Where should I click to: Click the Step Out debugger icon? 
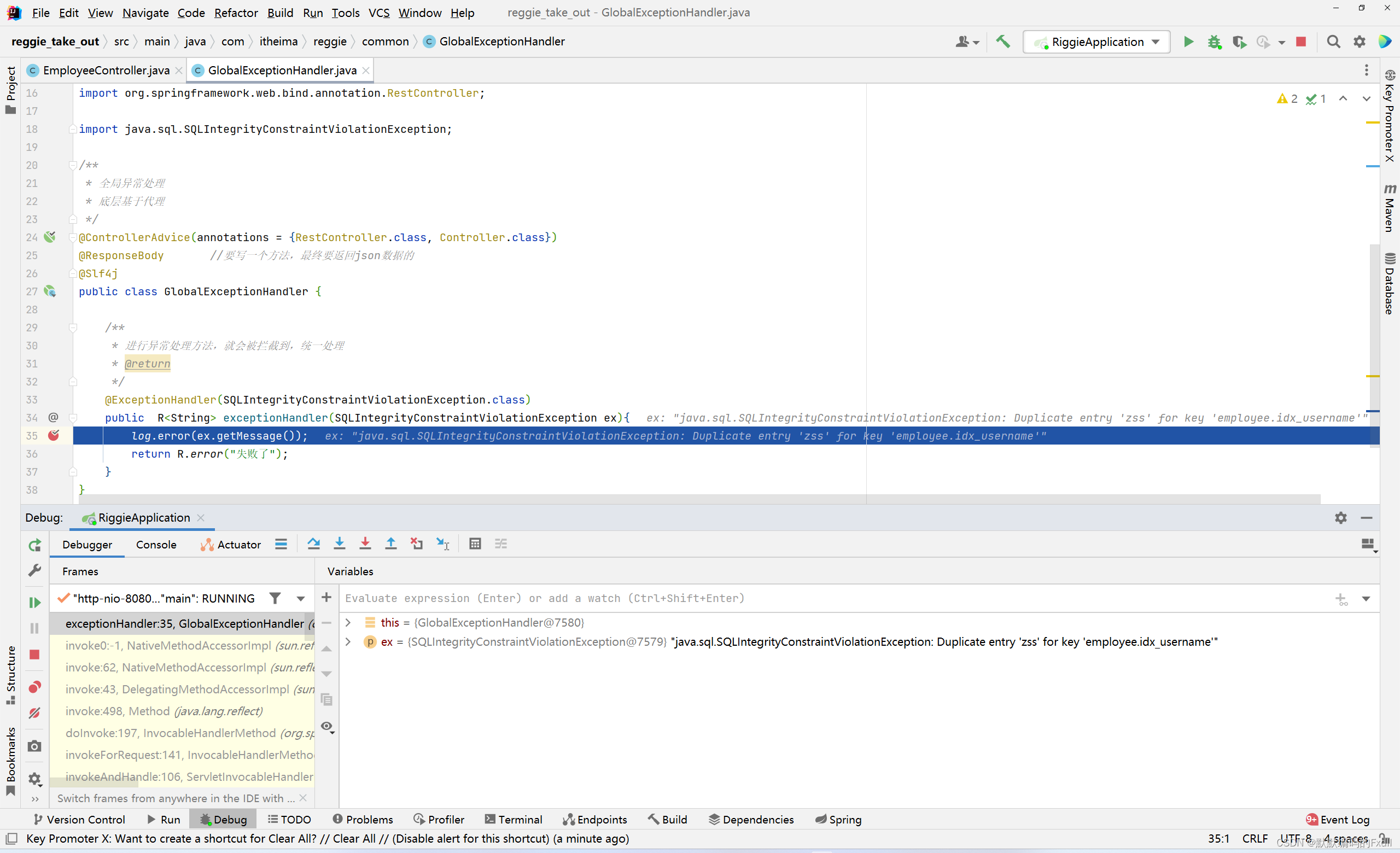click(x=391, y=544)
